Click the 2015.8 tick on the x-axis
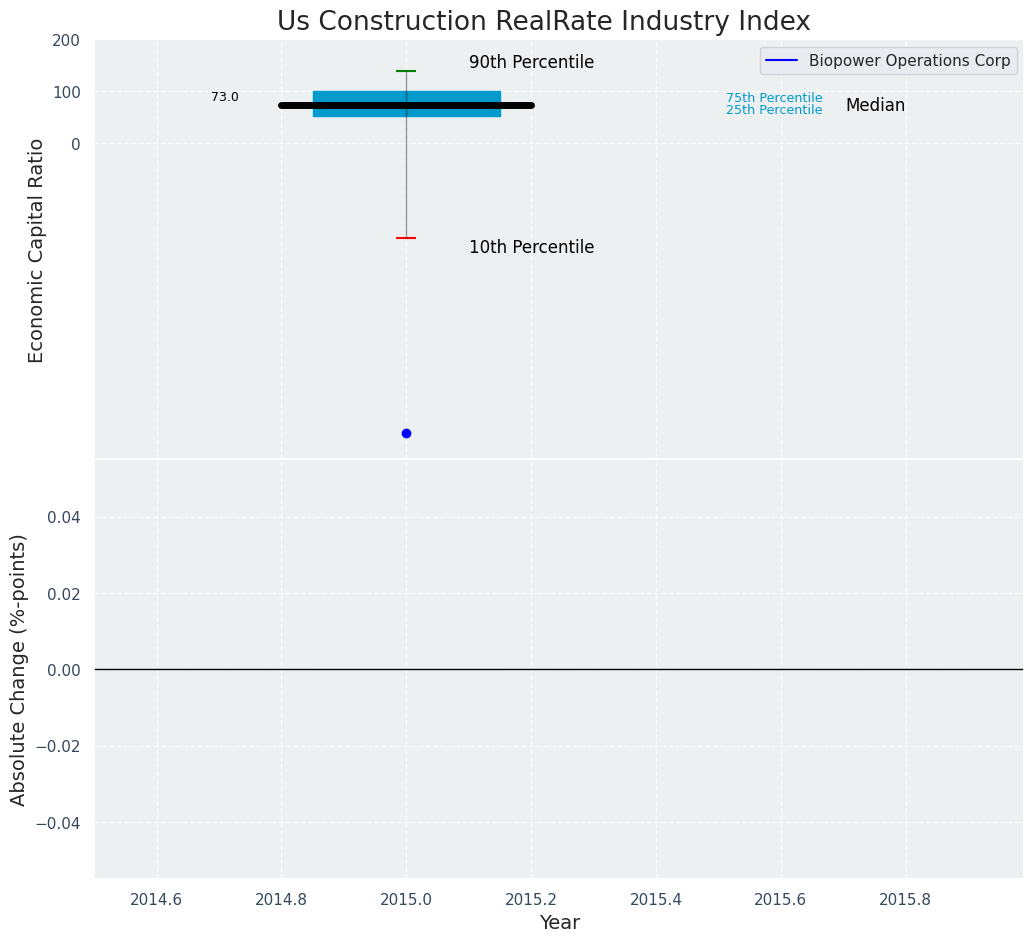Viewport: 1034px width, 942px height. coord(905,899)
